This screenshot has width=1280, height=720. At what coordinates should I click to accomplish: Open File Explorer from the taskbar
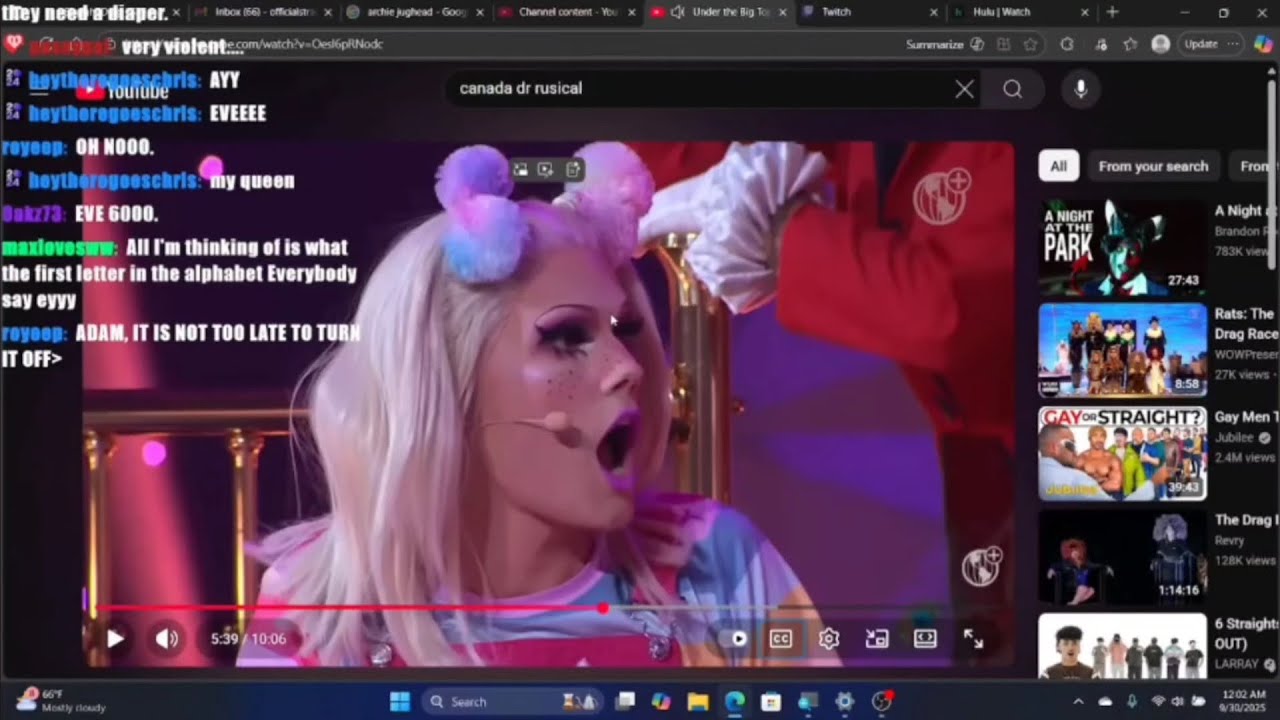[697, 701]
